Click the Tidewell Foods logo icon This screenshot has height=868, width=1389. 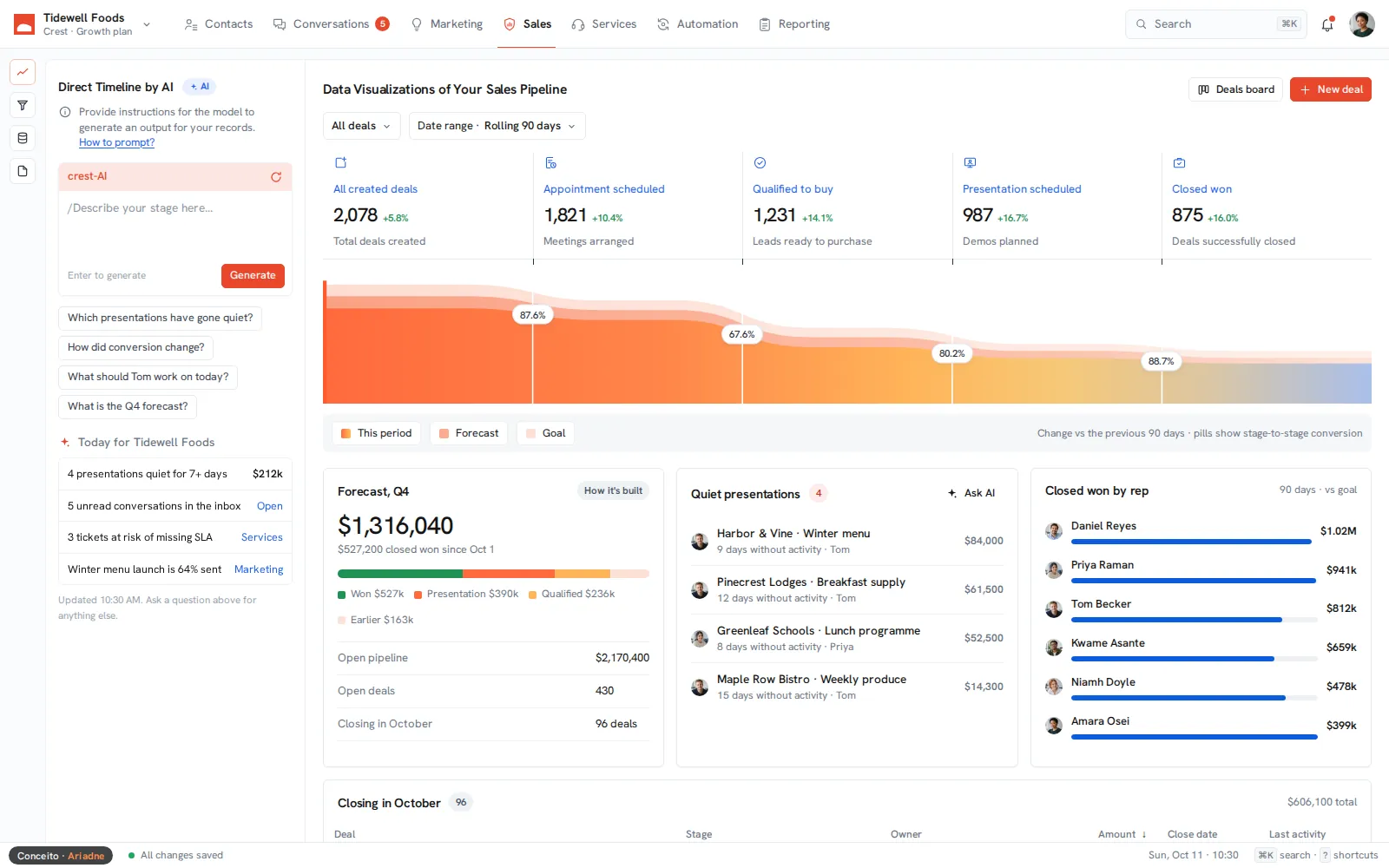[24, 24]
